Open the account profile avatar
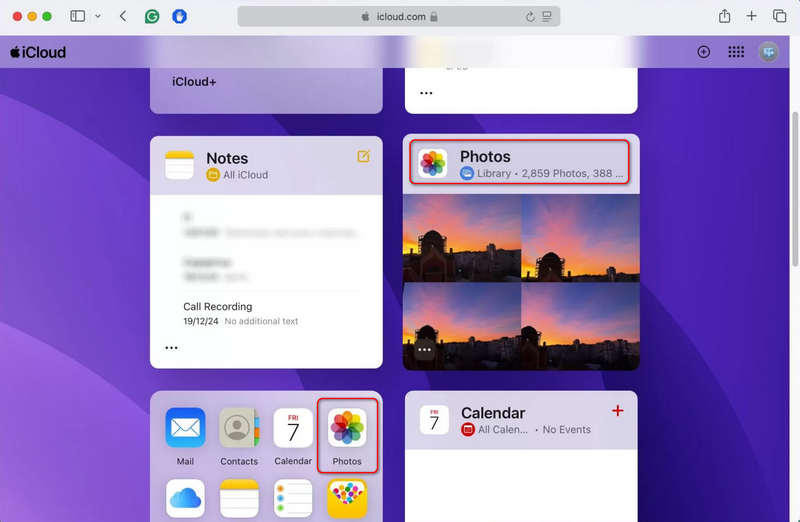 click(768, 52)
